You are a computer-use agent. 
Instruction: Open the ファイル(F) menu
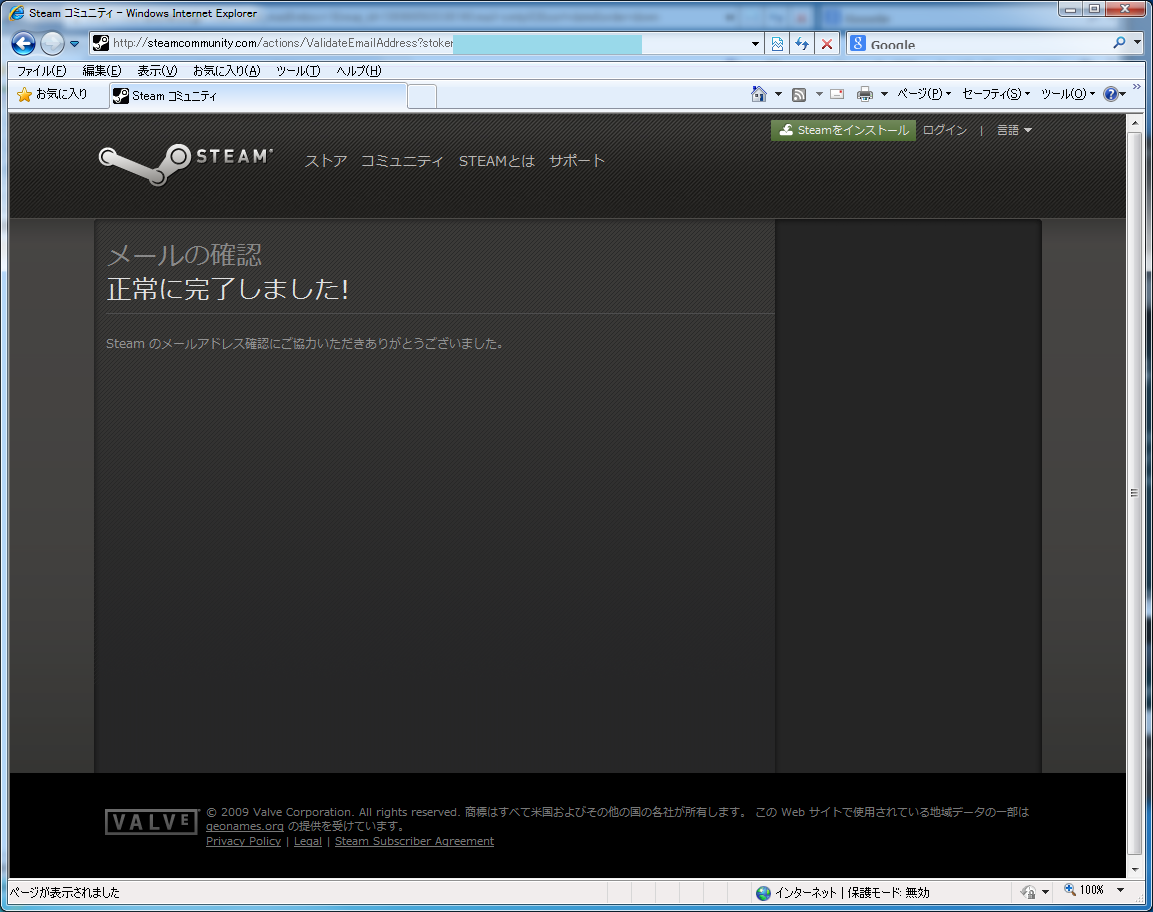[x=41, y=71]
